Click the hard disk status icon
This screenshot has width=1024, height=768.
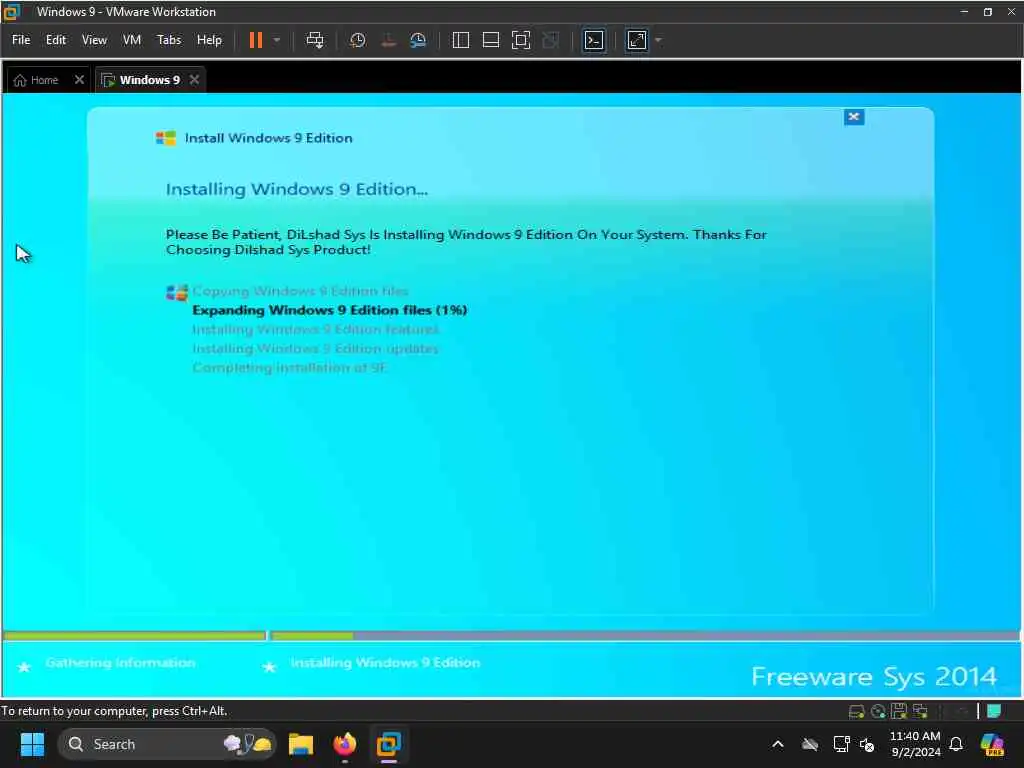856,711
